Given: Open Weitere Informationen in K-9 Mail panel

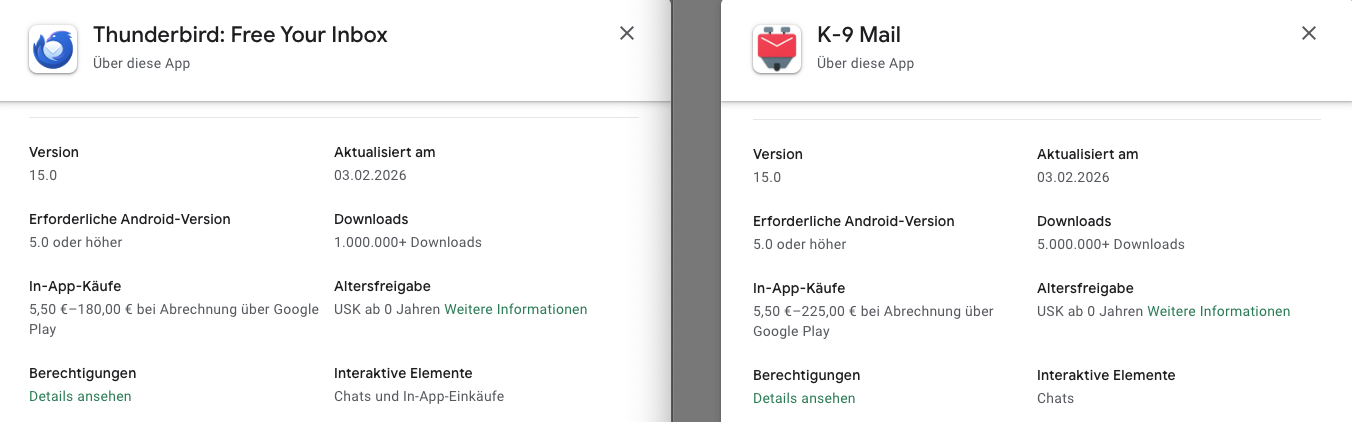Looking at the screenshot, I should pos(1218,311).
